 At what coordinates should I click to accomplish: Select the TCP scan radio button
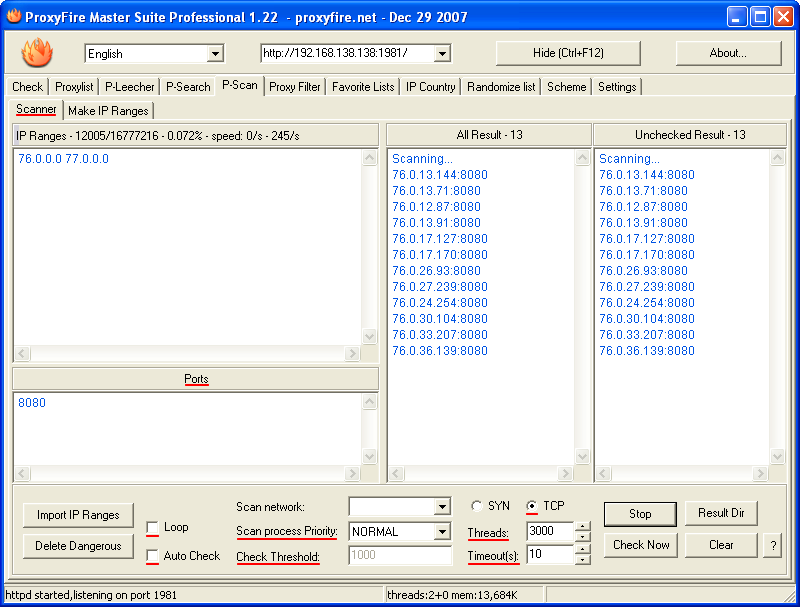pos(532,506)
